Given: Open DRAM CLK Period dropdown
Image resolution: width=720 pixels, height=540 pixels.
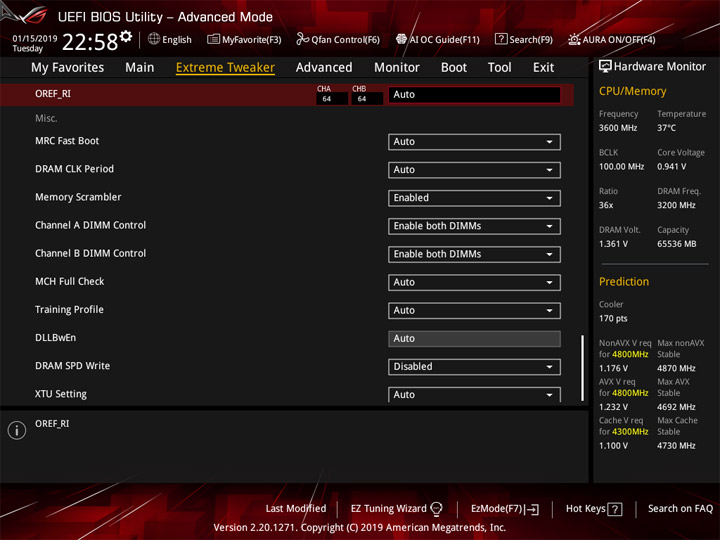Looking at the screenshot, I should (x=474, y=170).
